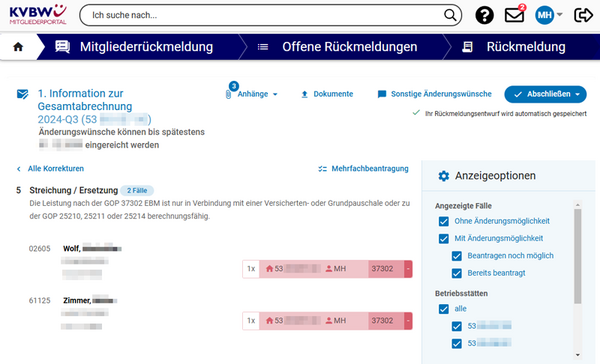This screenshot has width=600, height=364.
Task: Click the 2 Fälle badge
Action: coord(137,191)
